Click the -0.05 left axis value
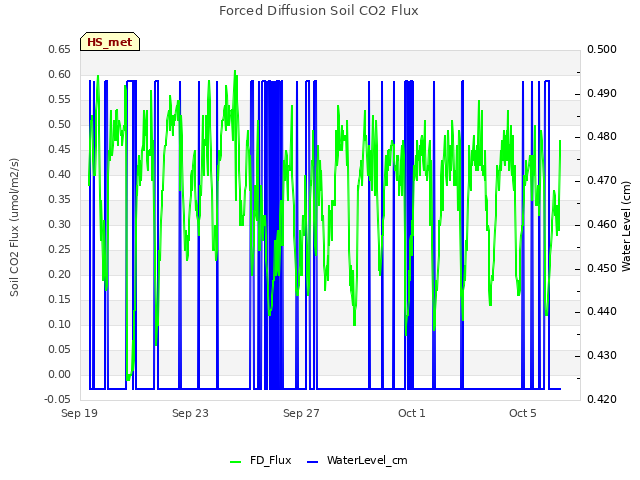This screenshot has height=480, width=640. (58, 399)
